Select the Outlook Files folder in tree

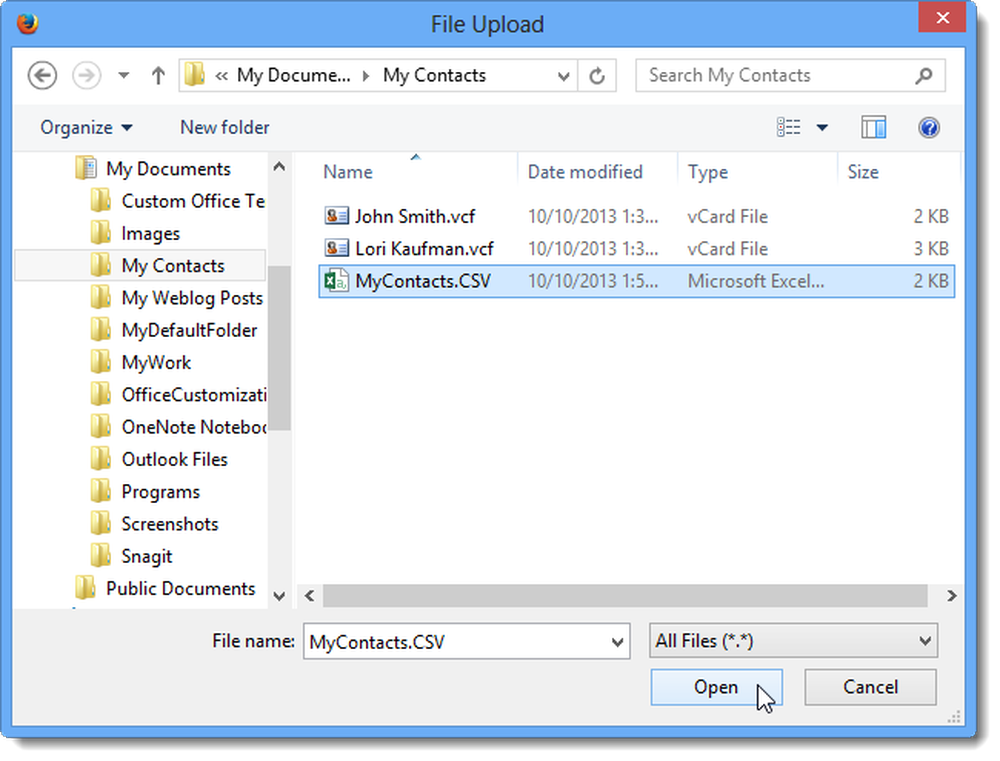[174, 459]
